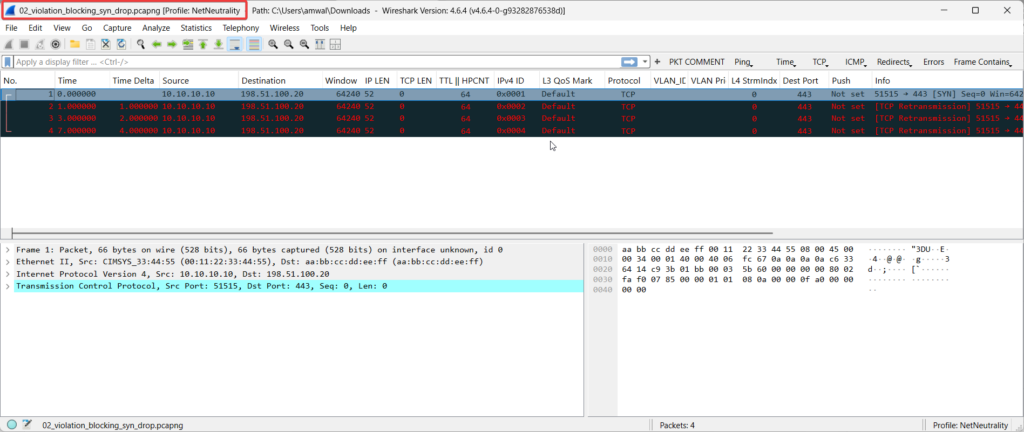The image size is (1024, 432).
Task: Expand the Transmission Control Protocol row
Action: [x=8, y=286]
